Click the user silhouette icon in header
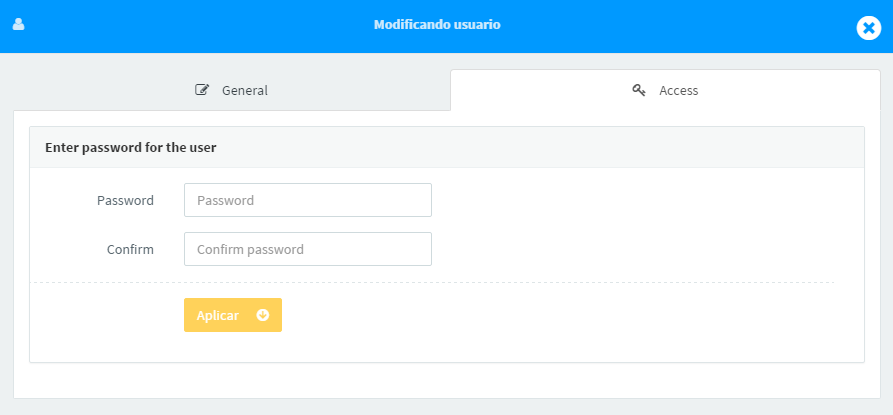Screen dimensions: 893x415 (x=18, y=24)
